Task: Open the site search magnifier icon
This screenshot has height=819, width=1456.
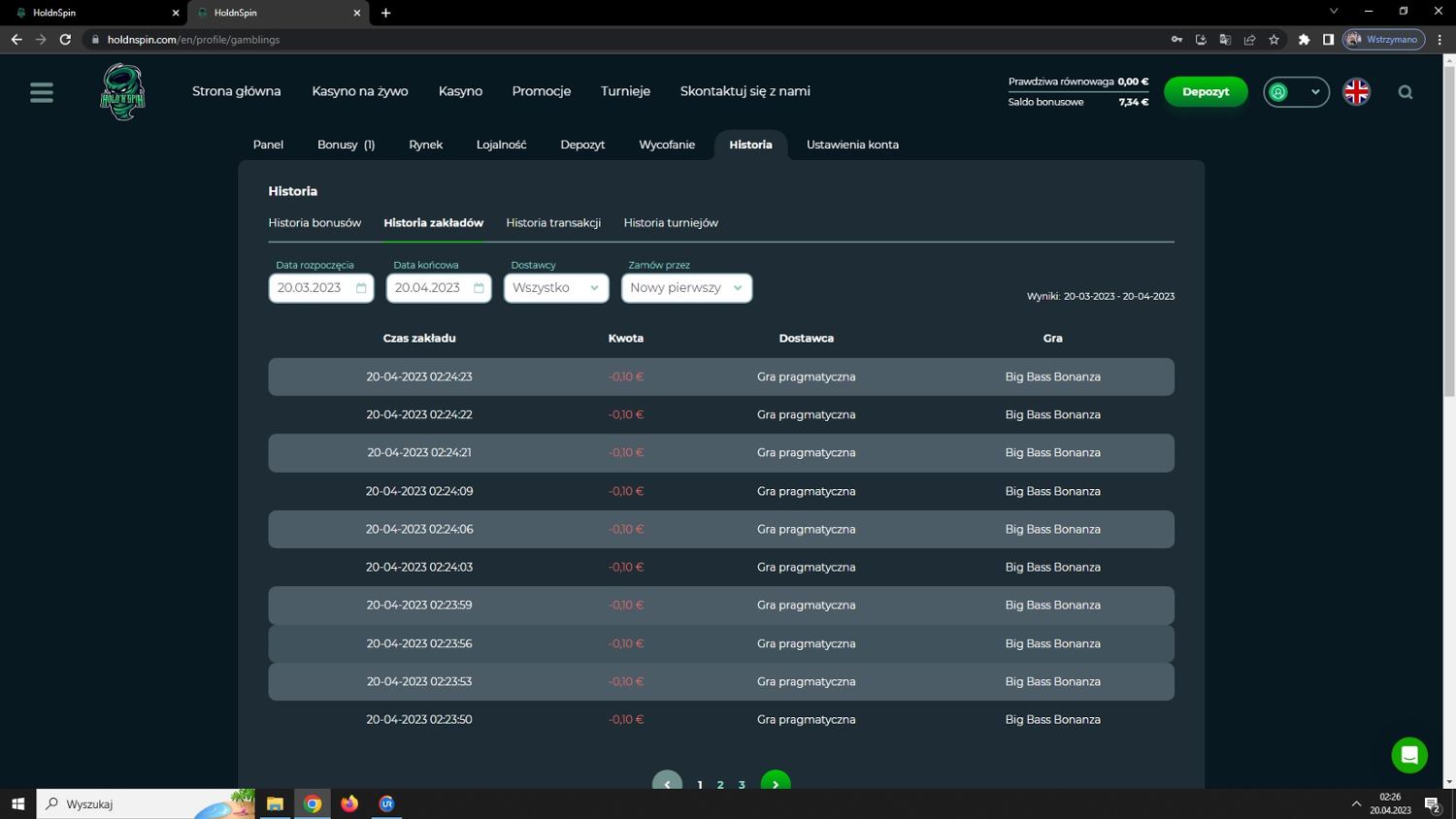Action: [x=1405, y=92]
